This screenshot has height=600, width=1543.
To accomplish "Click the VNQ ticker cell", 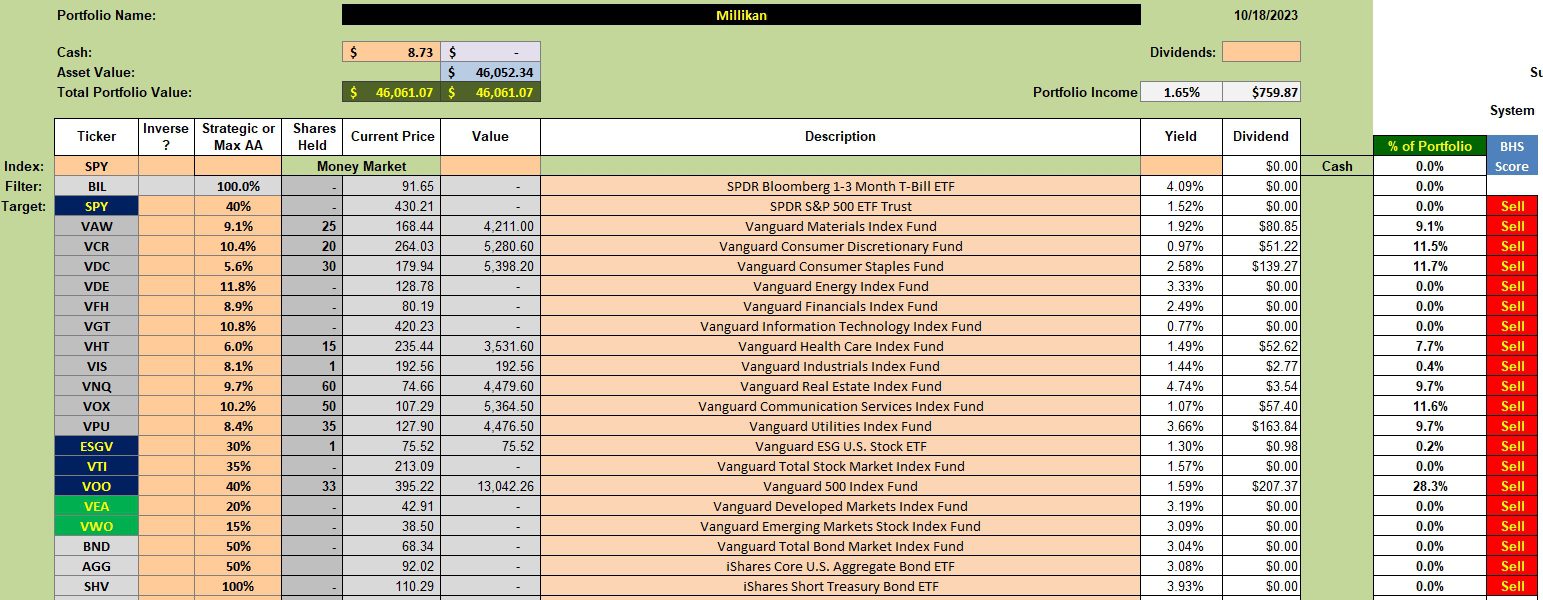I will click(x=96, y=386).
